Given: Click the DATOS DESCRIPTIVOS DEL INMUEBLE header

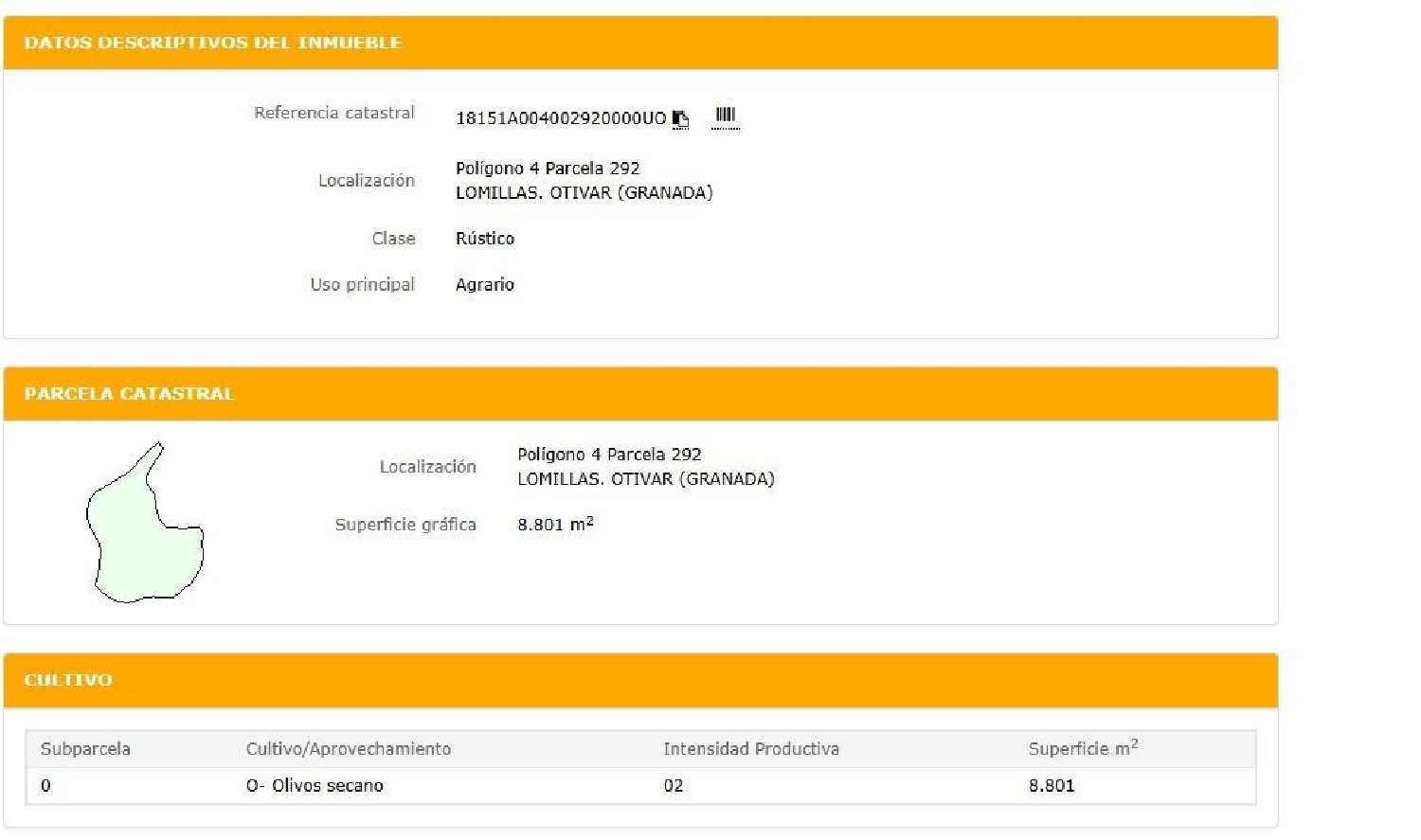Looking at the screenshot, I should point(213,43).
